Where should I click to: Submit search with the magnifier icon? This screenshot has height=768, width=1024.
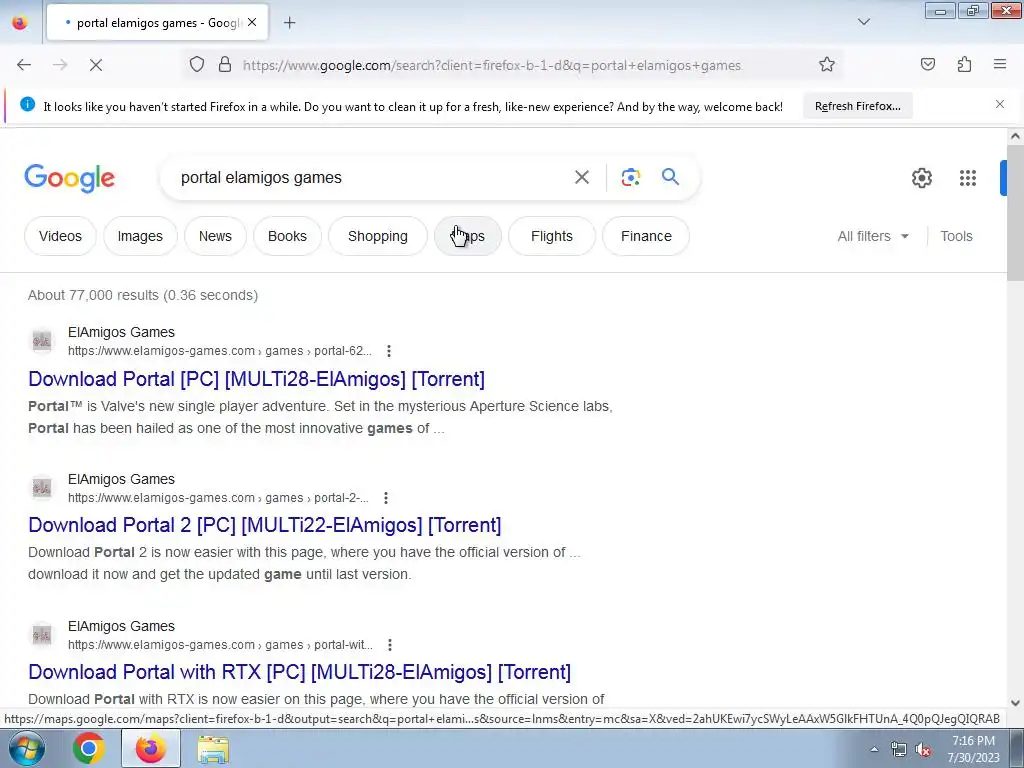coord(670,177)
